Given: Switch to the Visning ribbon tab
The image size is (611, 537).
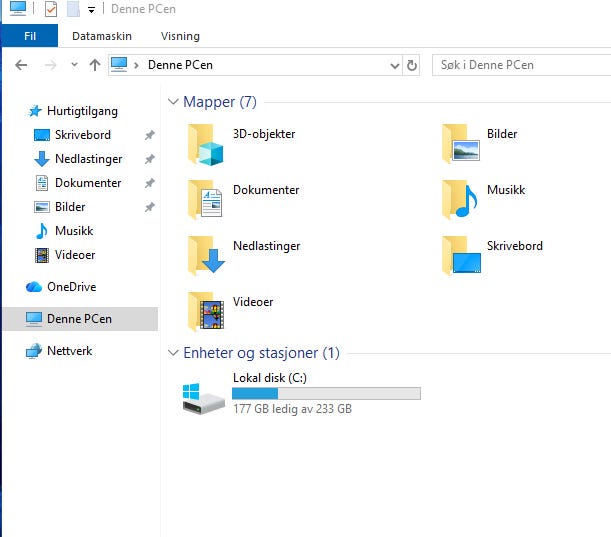Looking at the screenshot, I should (x=180, y=36).
